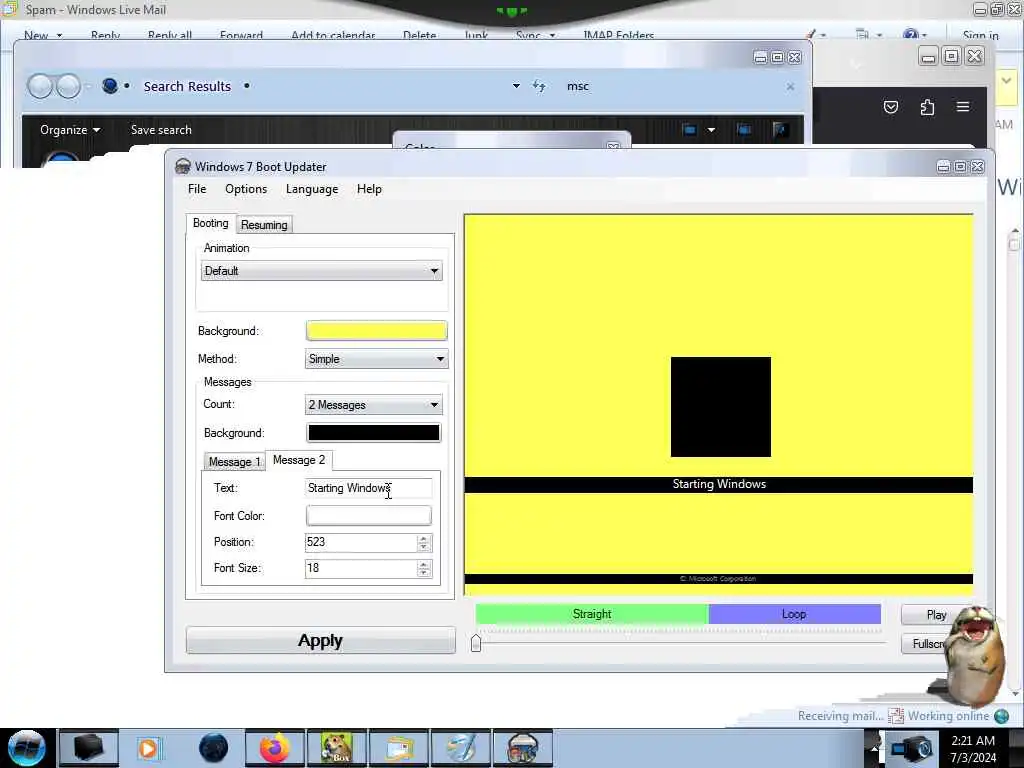Click the camera tray icon

coord(912,748)
